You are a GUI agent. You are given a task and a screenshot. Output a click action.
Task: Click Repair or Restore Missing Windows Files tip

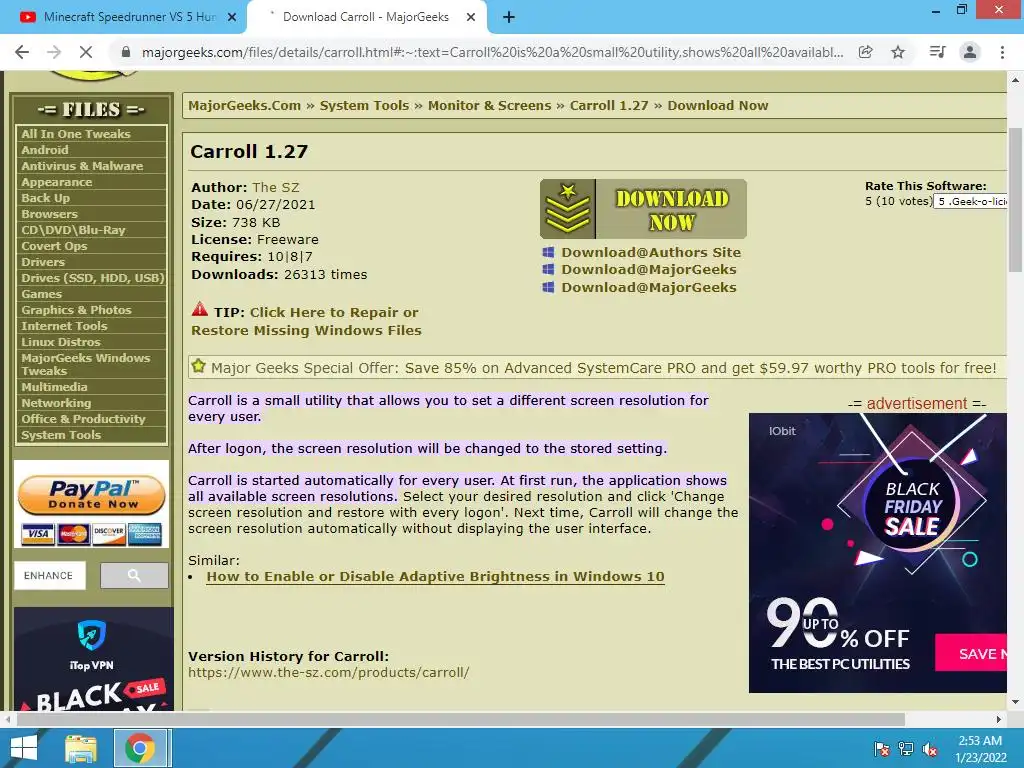click(x=306, y=321)
